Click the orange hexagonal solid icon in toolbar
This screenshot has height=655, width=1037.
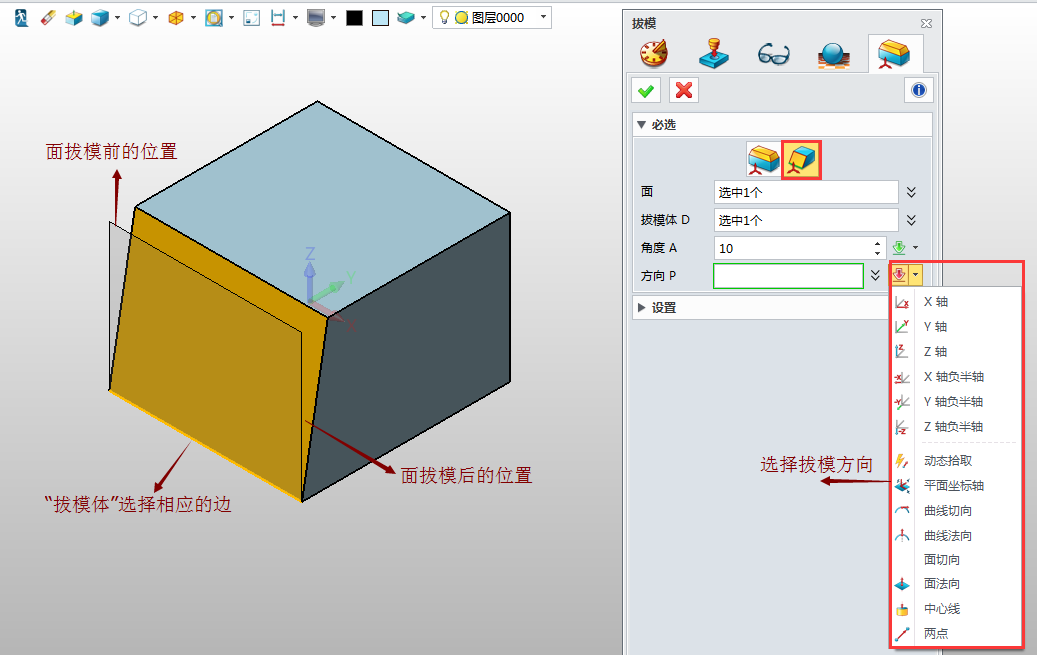pos(176,18)
